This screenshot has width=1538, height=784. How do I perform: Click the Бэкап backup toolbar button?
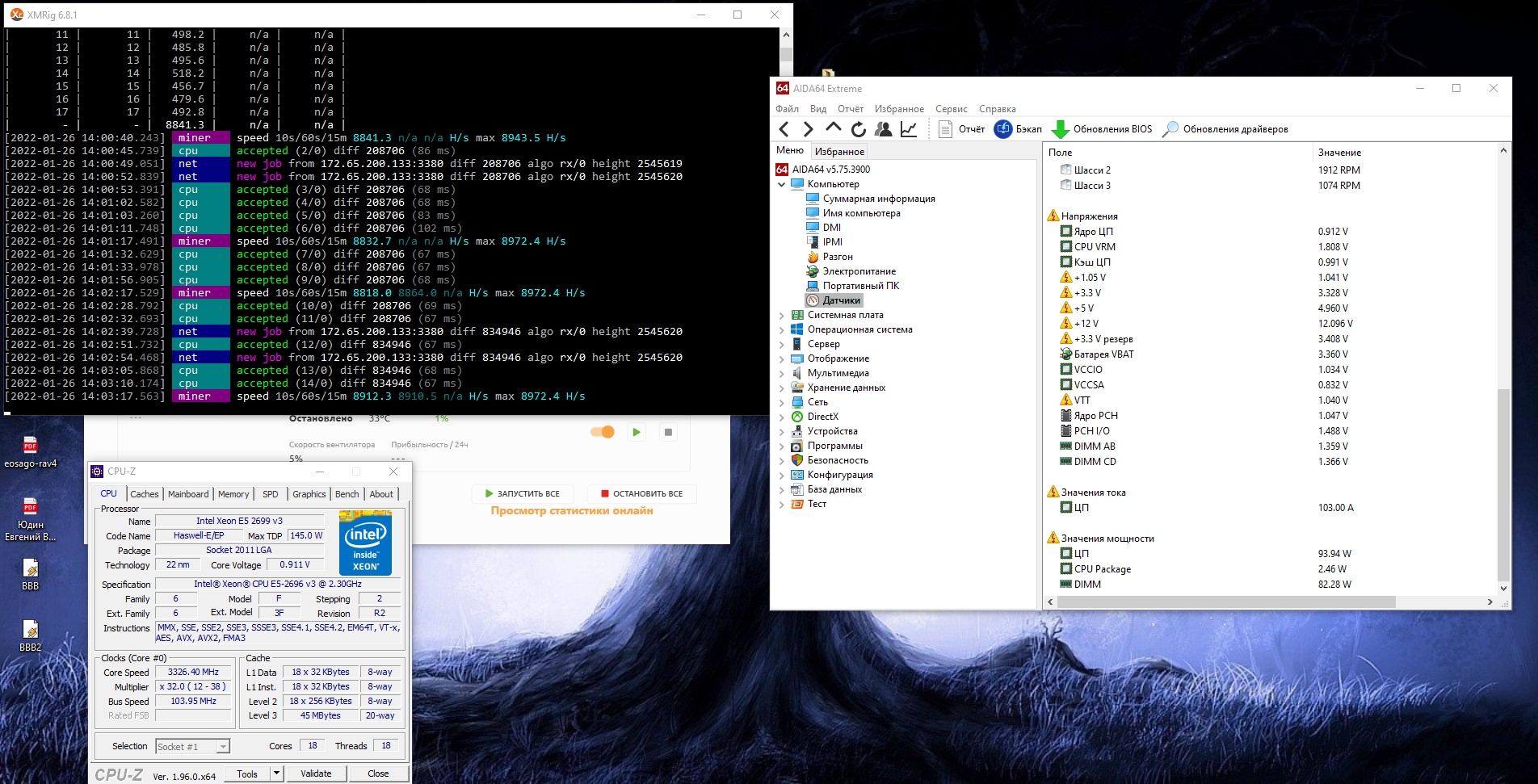tap(1018, 129)
